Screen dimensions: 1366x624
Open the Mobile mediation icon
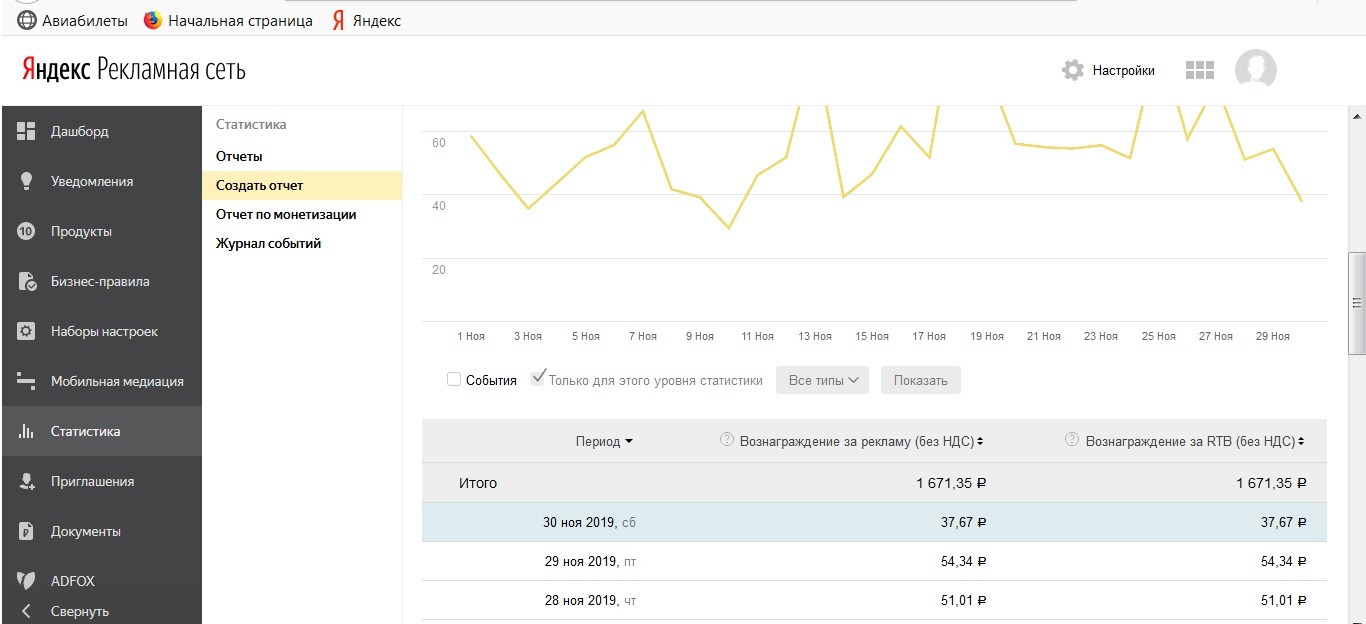pos(27,381)
